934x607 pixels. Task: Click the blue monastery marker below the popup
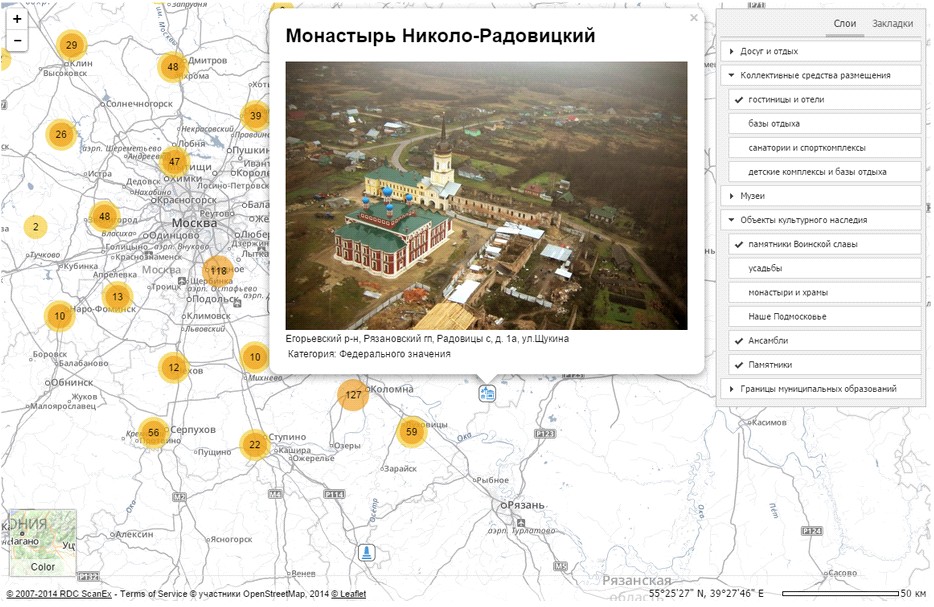point(487,393)
